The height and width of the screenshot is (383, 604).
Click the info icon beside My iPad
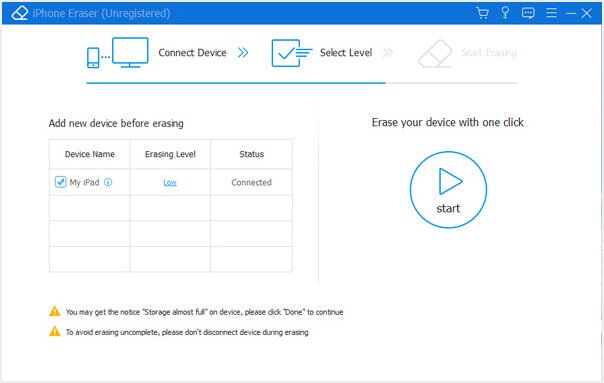pyautogui.click(x=108, y=182)
